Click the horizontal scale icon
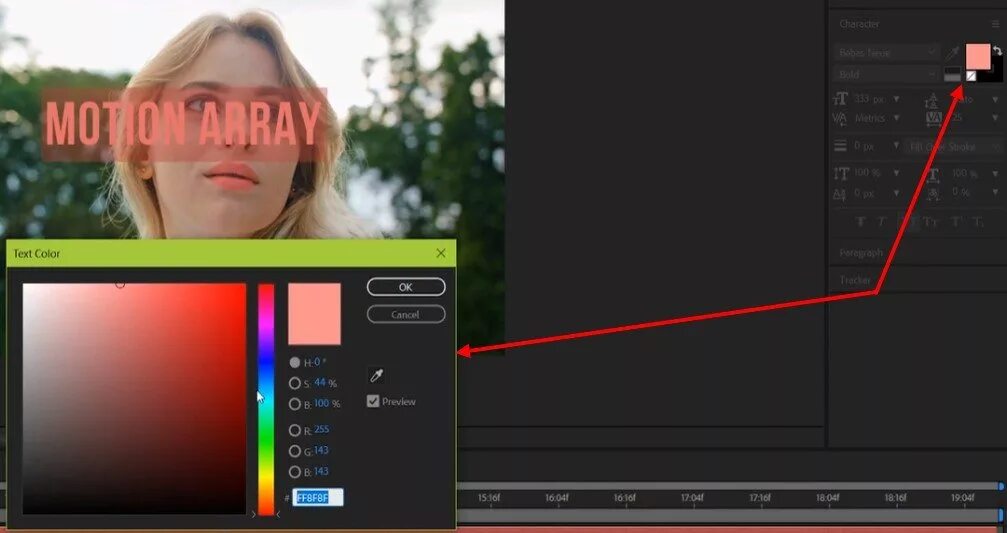This screenshot has width=1007, height=533. pyautogui.click(x=934, y=175)
